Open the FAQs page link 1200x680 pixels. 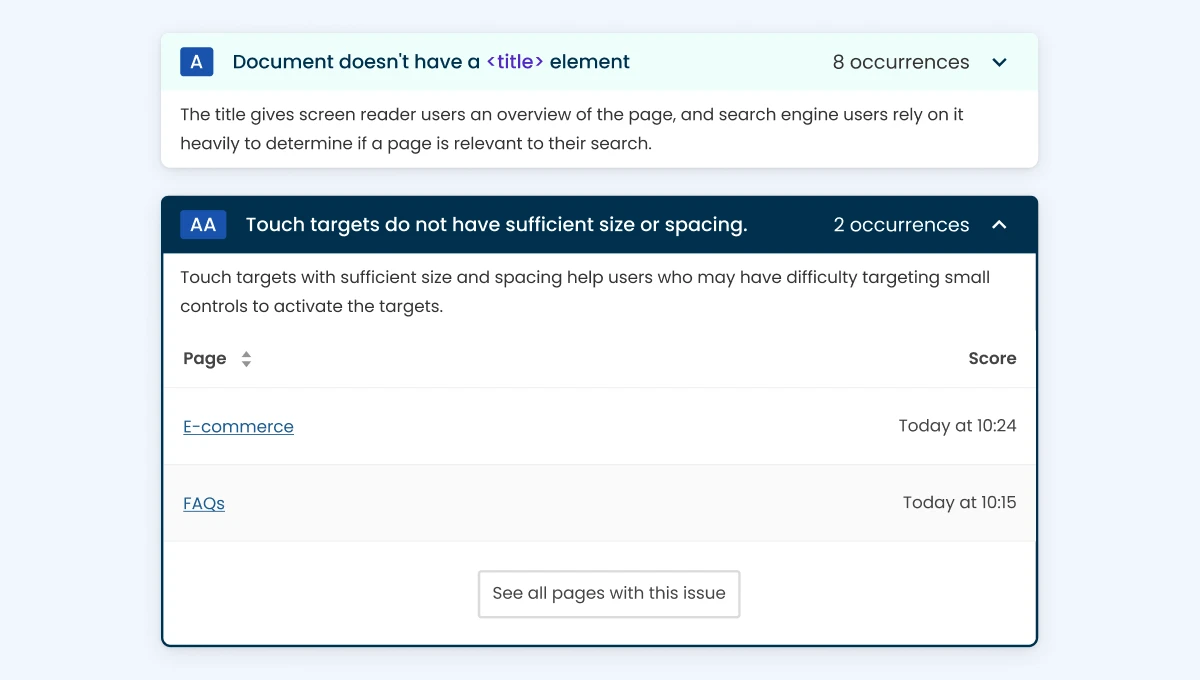click(203, 503)
